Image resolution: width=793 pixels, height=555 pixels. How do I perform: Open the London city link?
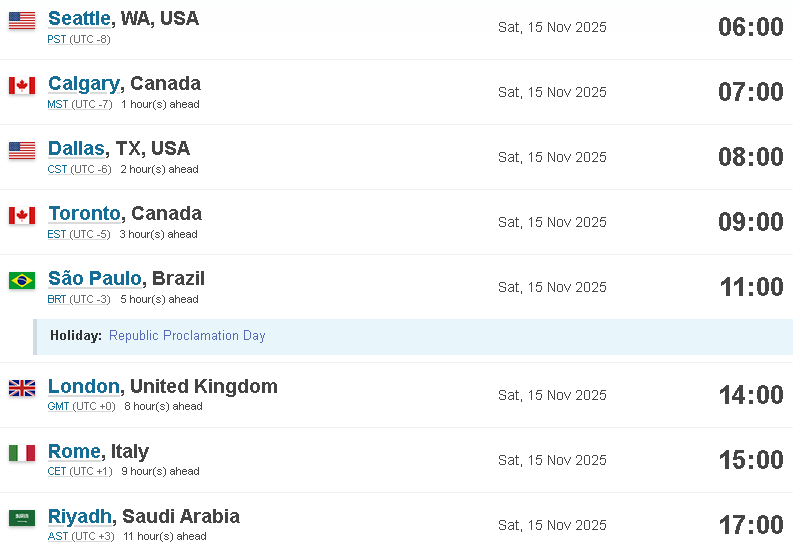(x=84, y=386)
